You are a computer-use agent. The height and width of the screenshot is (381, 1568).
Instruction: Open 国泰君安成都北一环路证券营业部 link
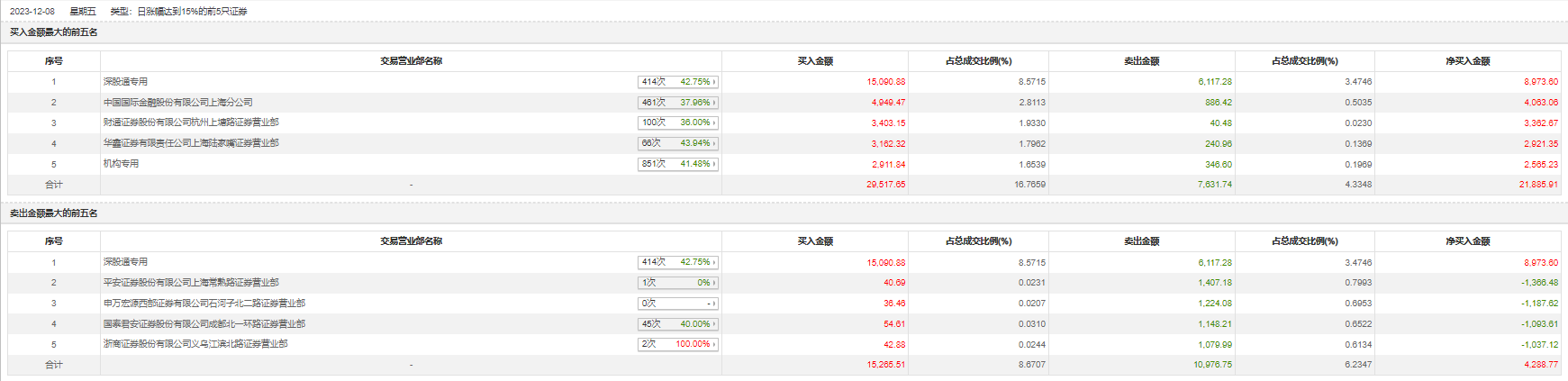[204, 324]
